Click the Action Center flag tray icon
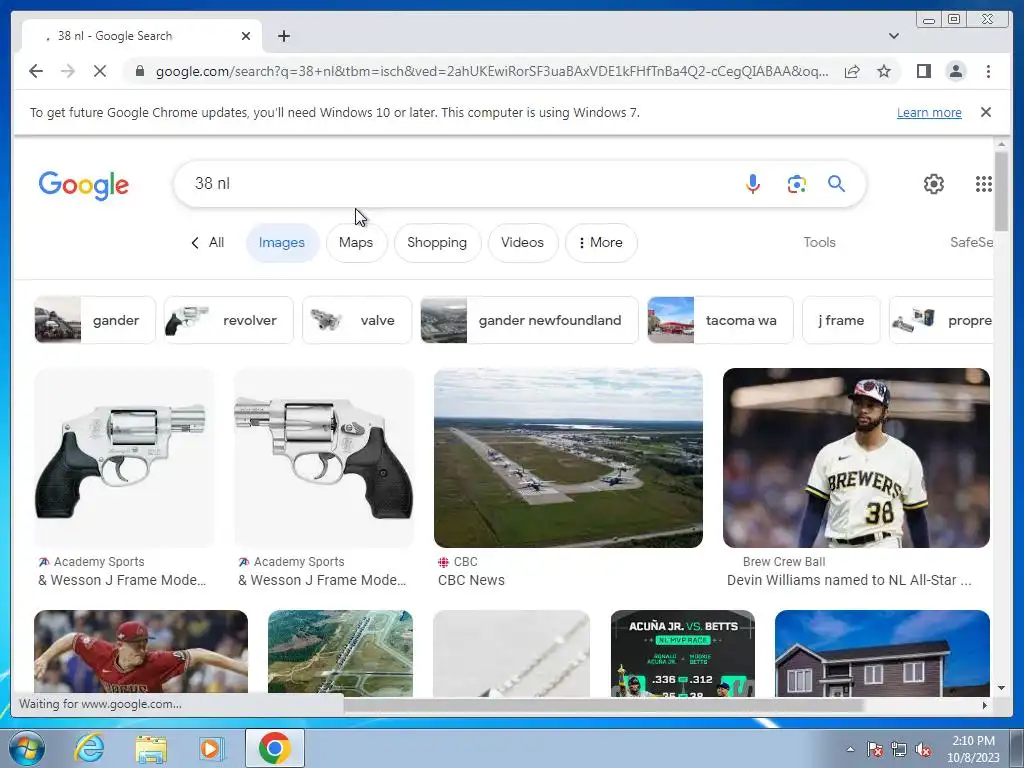Screen dimensions: 1024x768 (x=874, y=749)
